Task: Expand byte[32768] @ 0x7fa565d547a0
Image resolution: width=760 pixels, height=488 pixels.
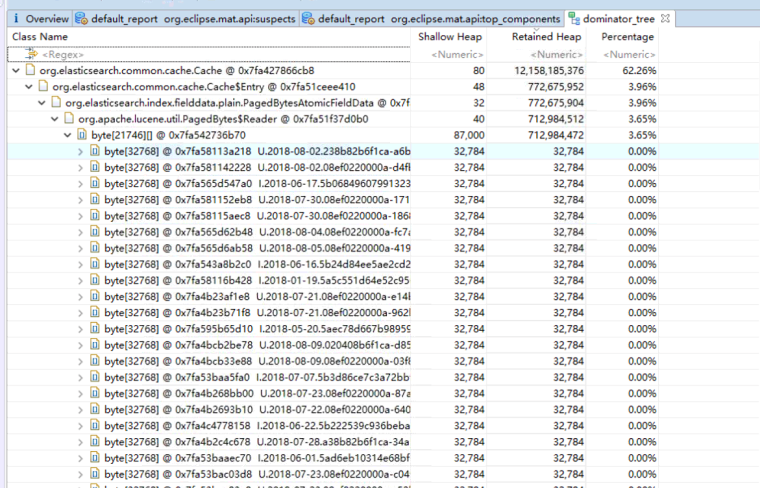Action: 80,184
